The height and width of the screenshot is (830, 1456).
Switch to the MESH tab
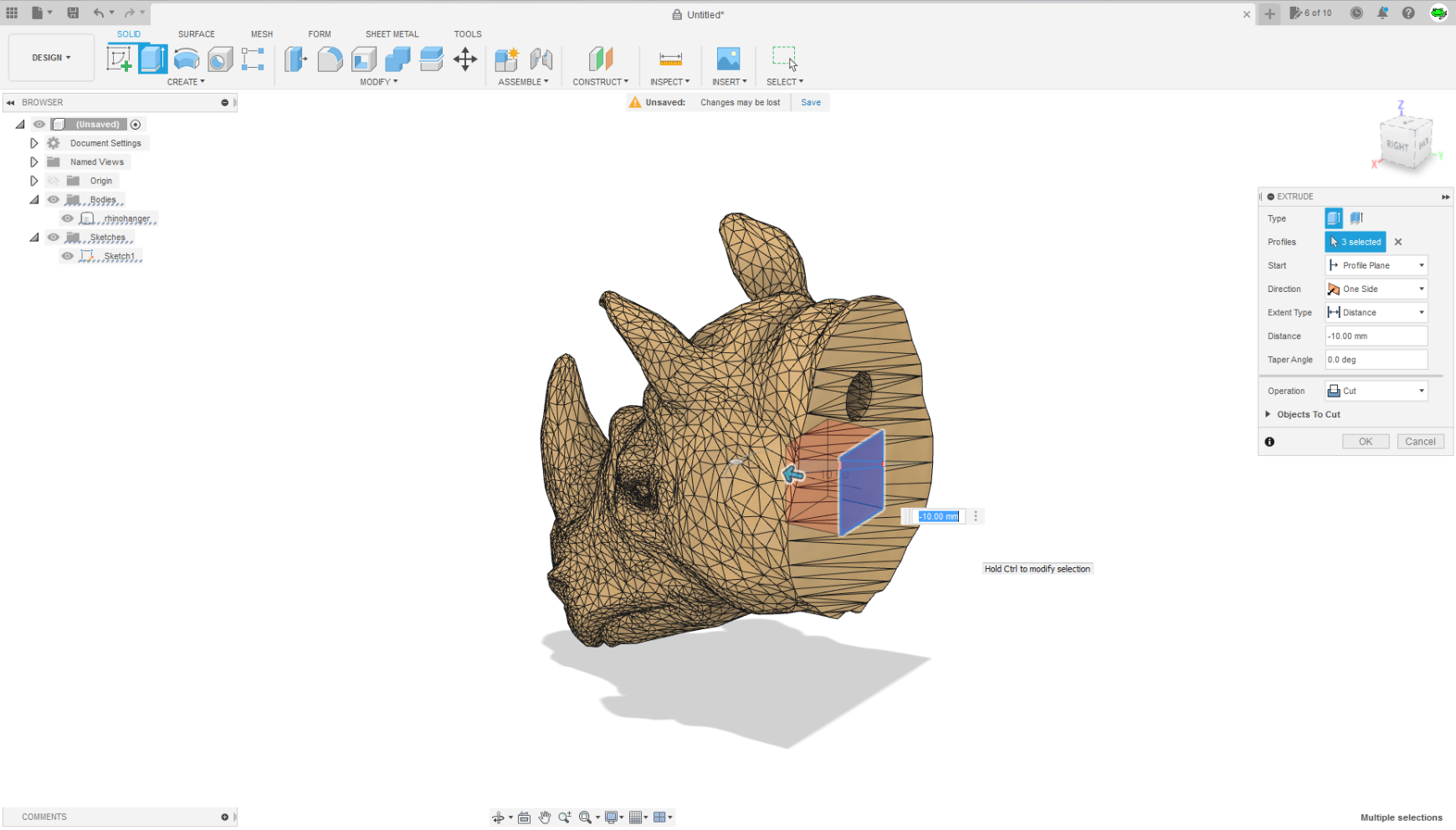click(x=262, y=34)
